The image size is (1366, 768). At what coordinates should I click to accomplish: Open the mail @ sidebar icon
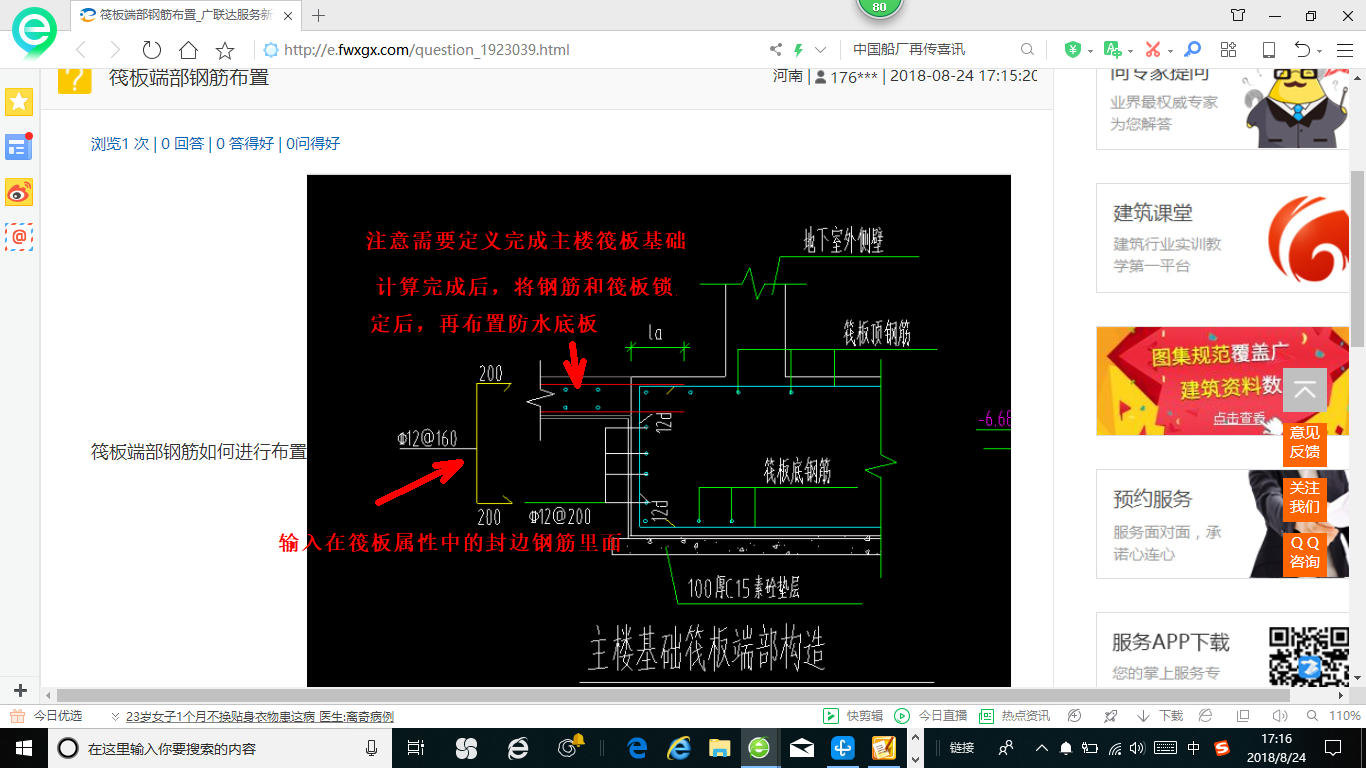click(x=19, y=237)
